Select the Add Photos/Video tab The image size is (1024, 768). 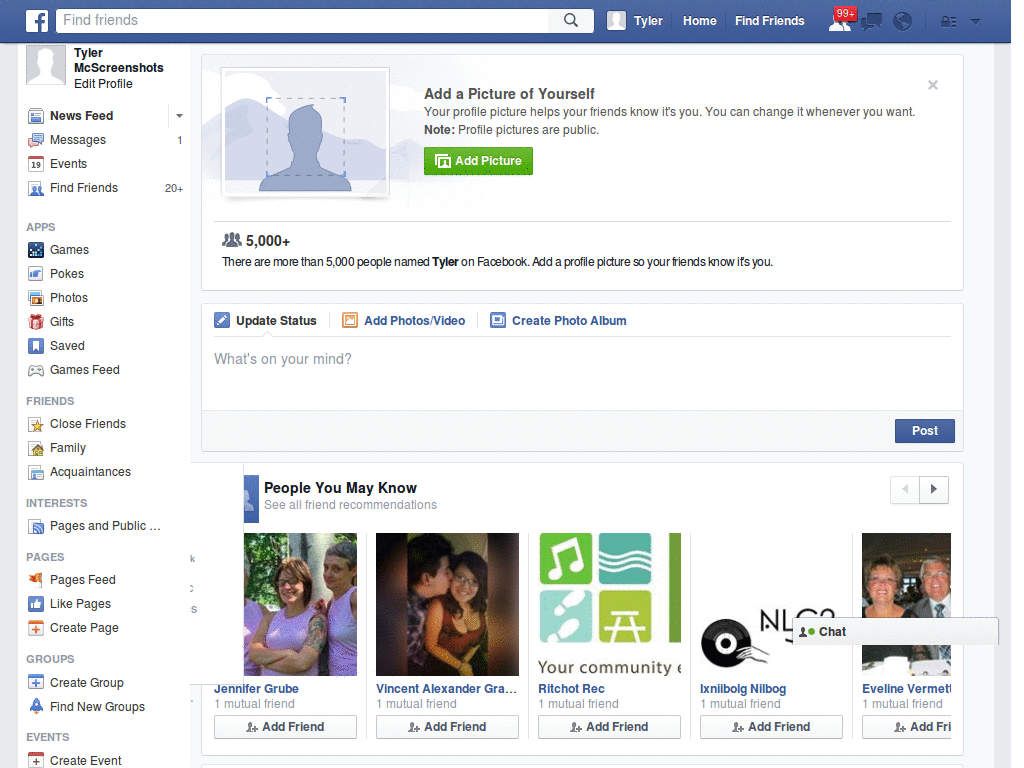(x=404, y=321)
